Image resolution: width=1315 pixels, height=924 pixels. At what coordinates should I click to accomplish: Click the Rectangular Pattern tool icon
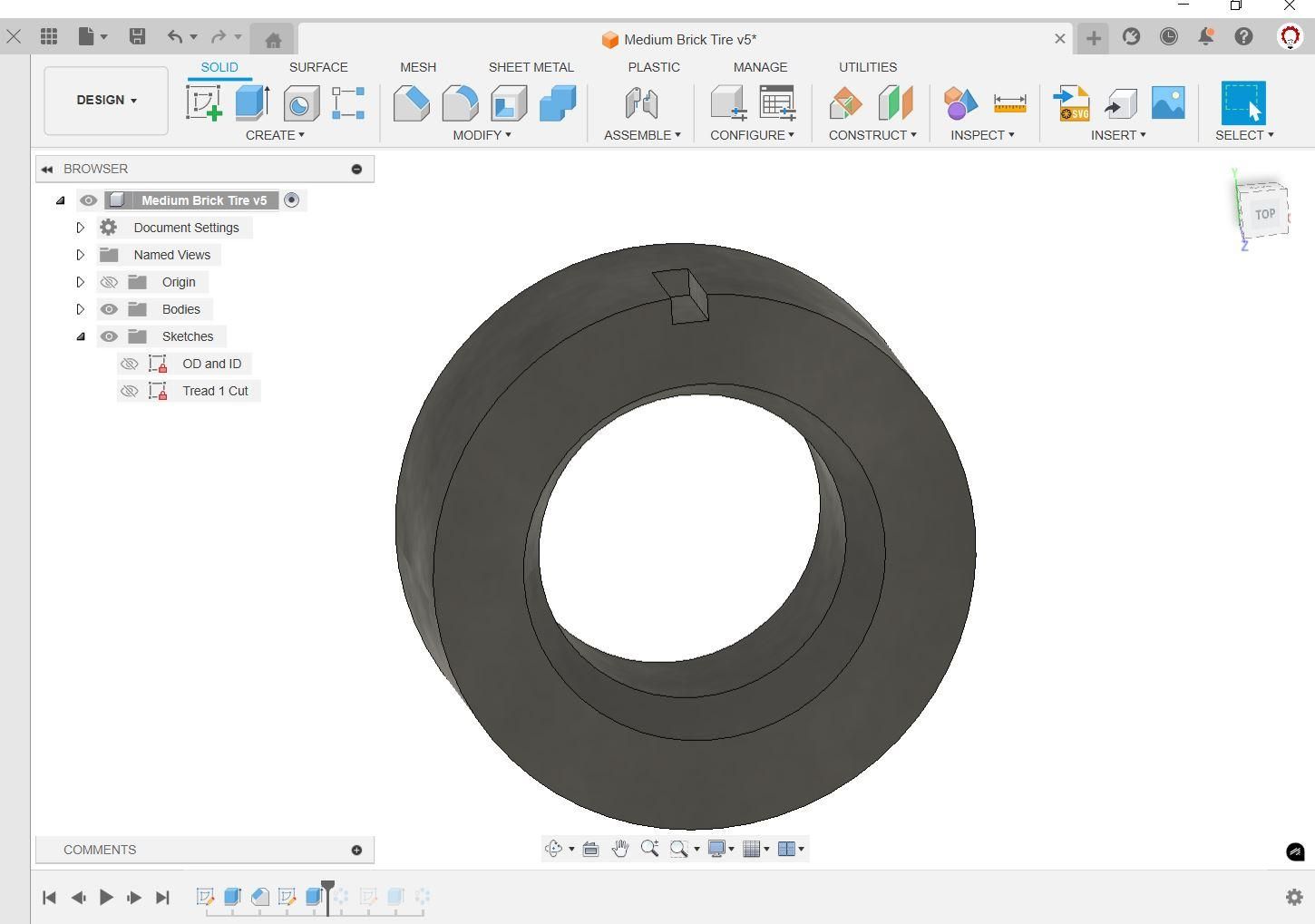click(x=348, y=102)
